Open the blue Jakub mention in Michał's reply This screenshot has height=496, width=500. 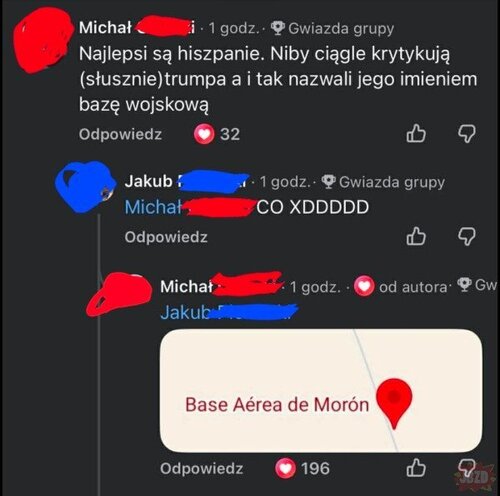pyautogui.click(x=185, y=312)
